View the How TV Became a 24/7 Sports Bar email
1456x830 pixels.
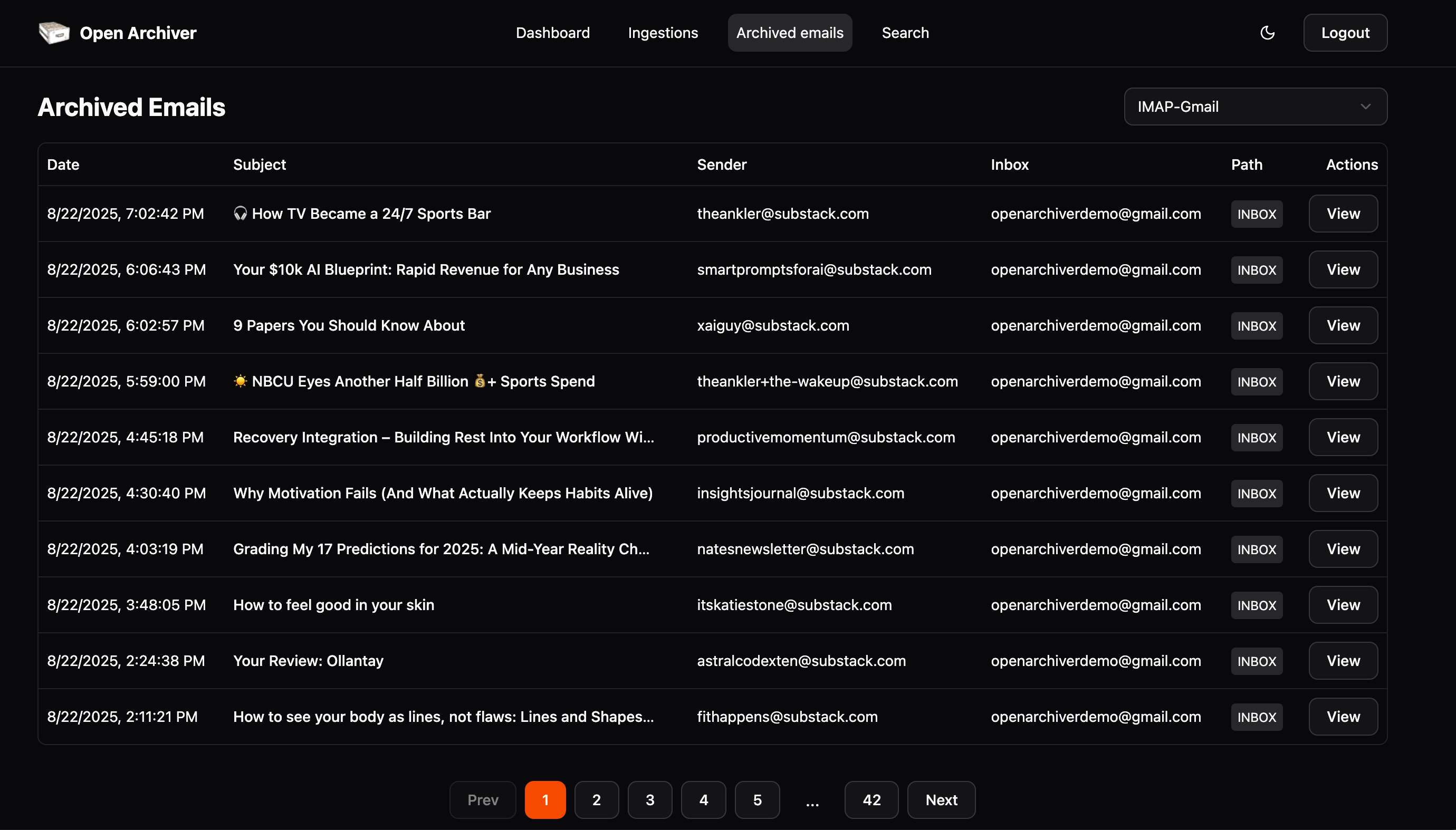pyautogui.click(x=1343, y=214)
